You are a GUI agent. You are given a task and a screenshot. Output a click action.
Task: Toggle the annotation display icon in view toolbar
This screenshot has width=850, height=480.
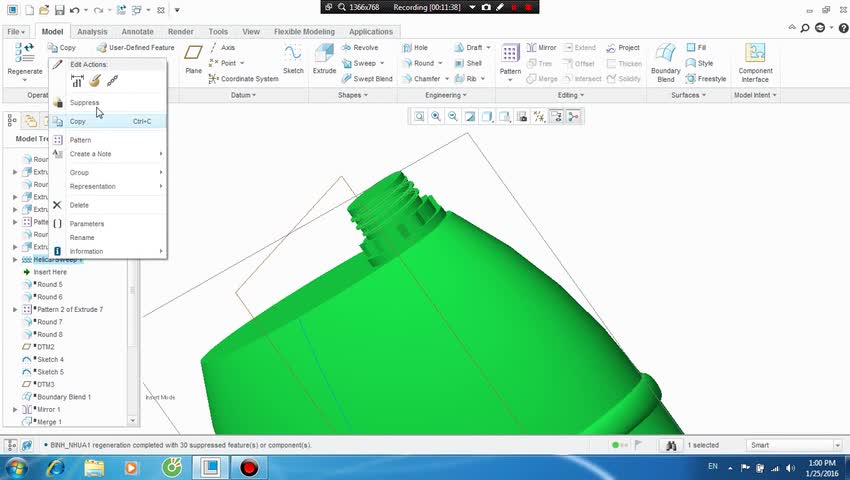coord(556,117)
